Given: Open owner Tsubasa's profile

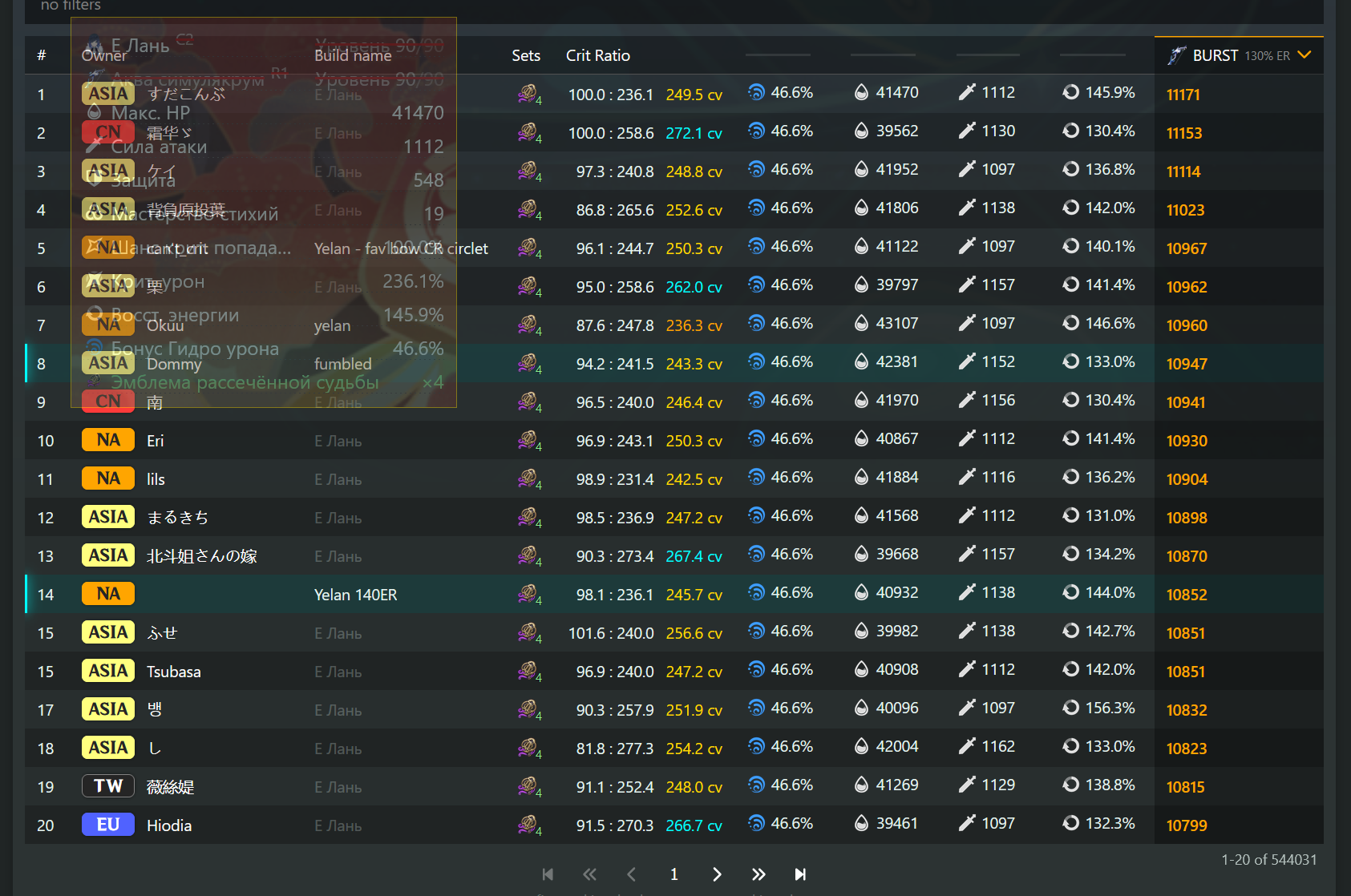Looking at the screenshot, I should [173, 672].
